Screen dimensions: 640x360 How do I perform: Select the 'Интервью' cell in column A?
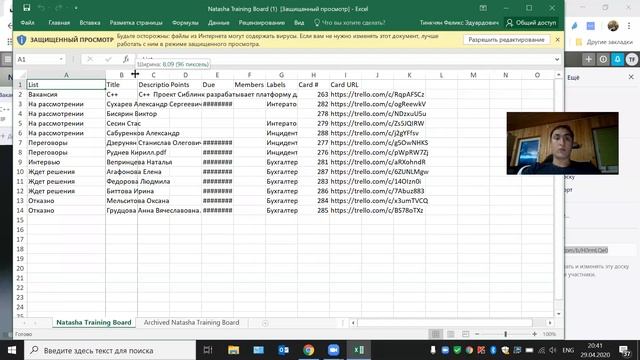tap(66, 162)
